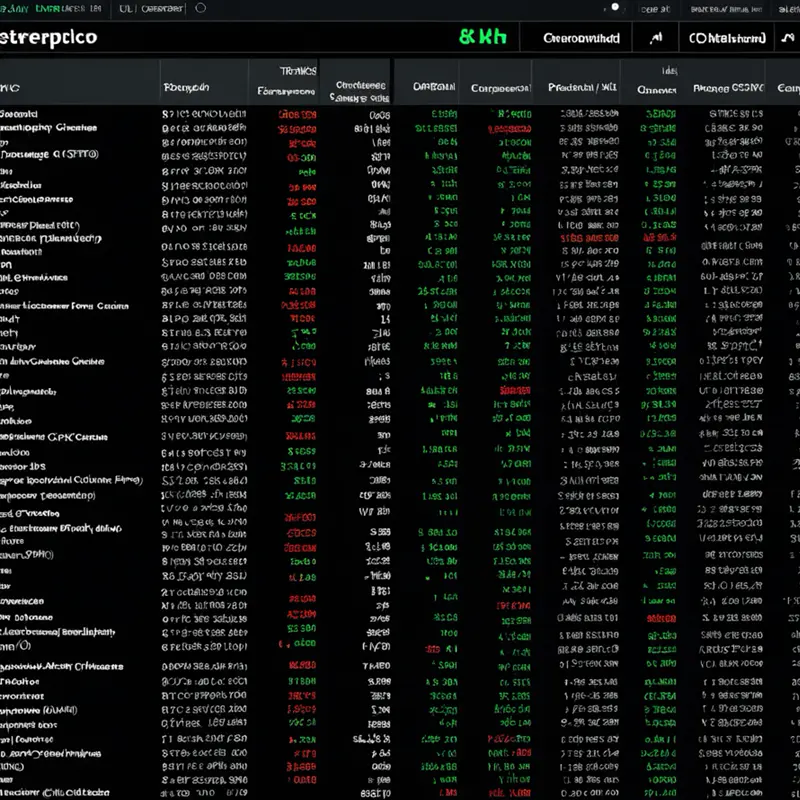This screenshot has width=800, height=800.
Task: Click the small circle icon in the top bar
Action: click(201, 8)
